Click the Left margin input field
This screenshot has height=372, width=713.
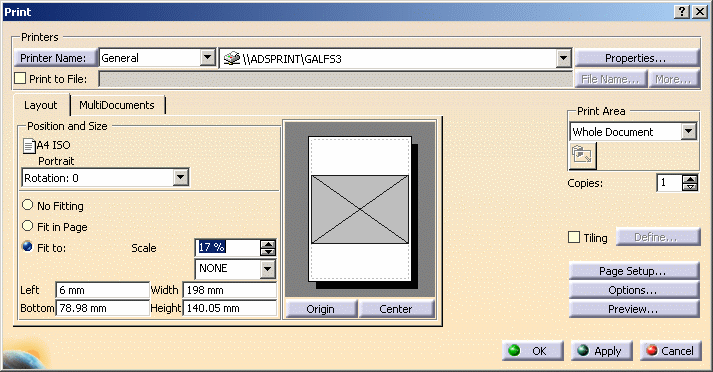(102, 290)
